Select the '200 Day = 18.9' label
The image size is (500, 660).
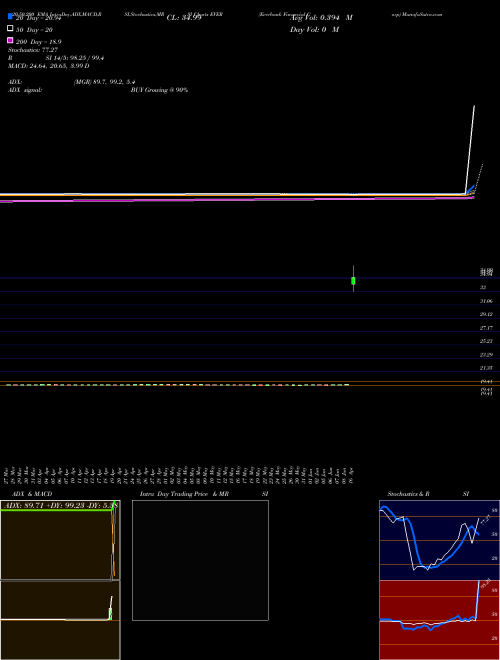(x=39, y=42)
